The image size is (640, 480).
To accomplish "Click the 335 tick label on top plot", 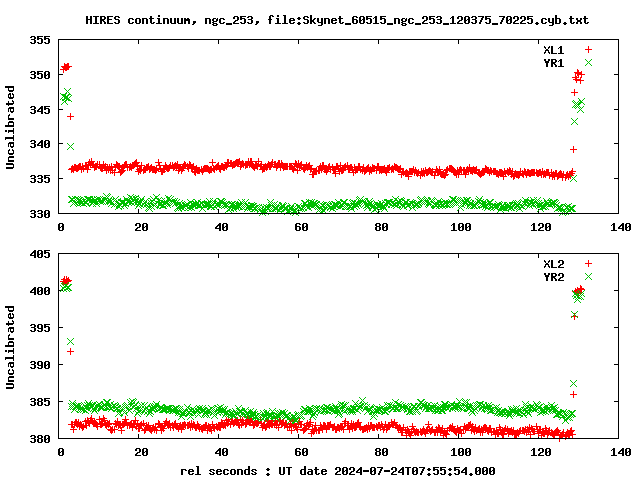I will [x=40, y=179].
